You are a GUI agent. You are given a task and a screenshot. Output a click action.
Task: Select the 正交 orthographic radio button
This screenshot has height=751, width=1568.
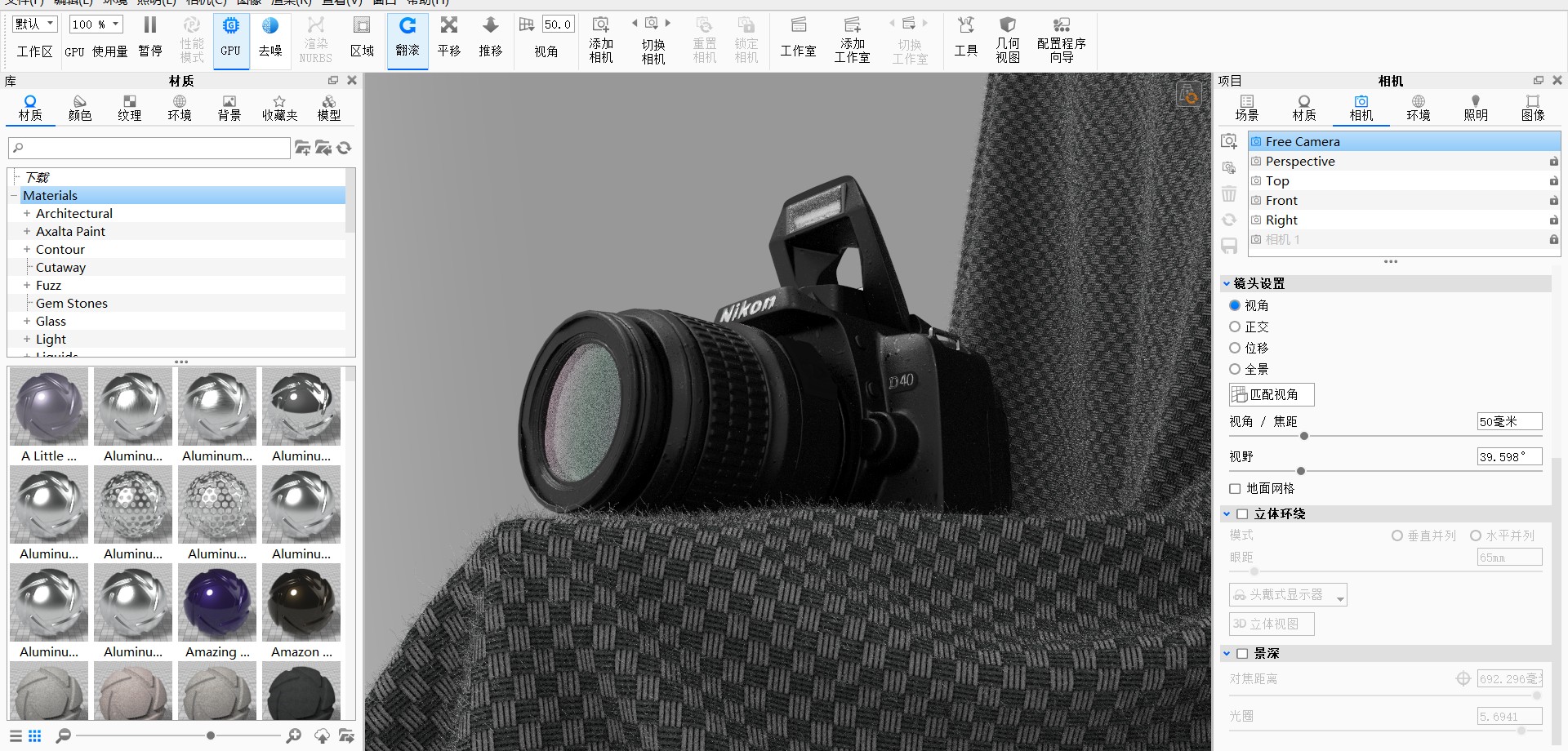pos(1235,327)
